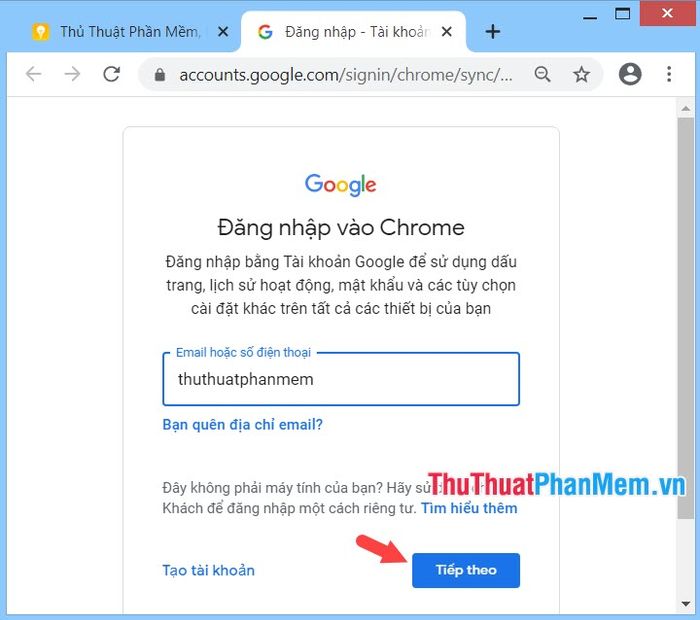Open the Chrome profile avatar menu
This screenshot has height=620, width=700.
630,74
